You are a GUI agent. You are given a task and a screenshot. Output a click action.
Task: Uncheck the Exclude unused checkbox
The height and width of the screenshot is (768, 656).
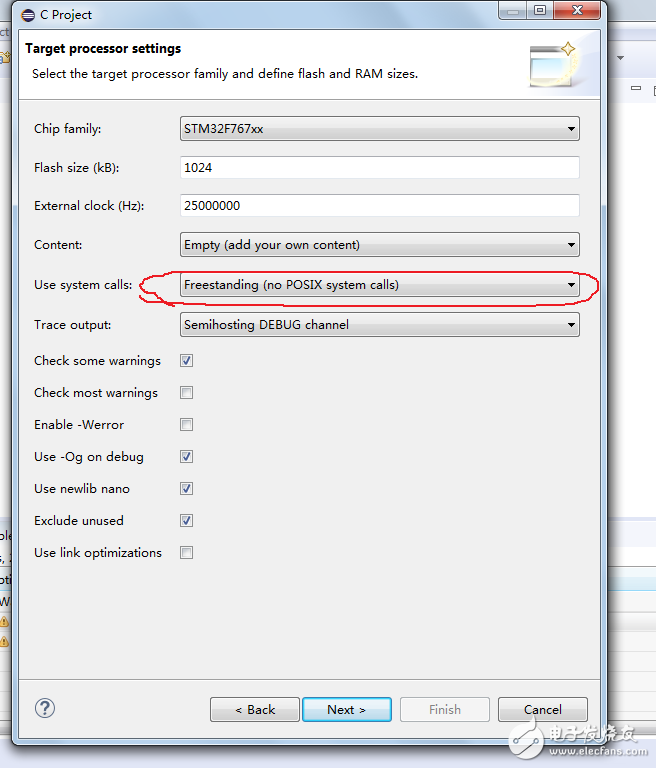(x=186, y=521)
